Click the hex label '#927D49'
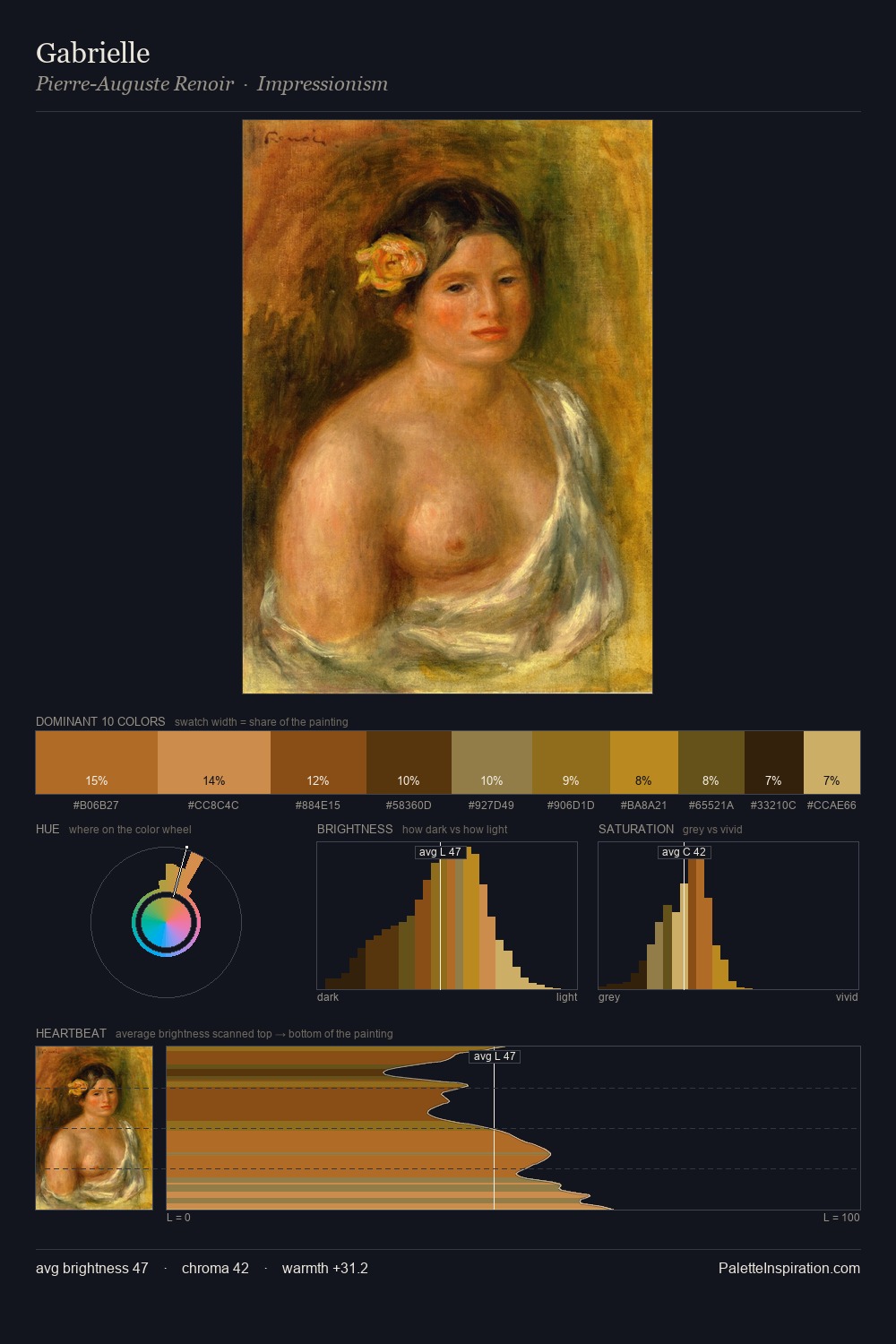This screenshot has height=1344, width=896. point(491,806)
